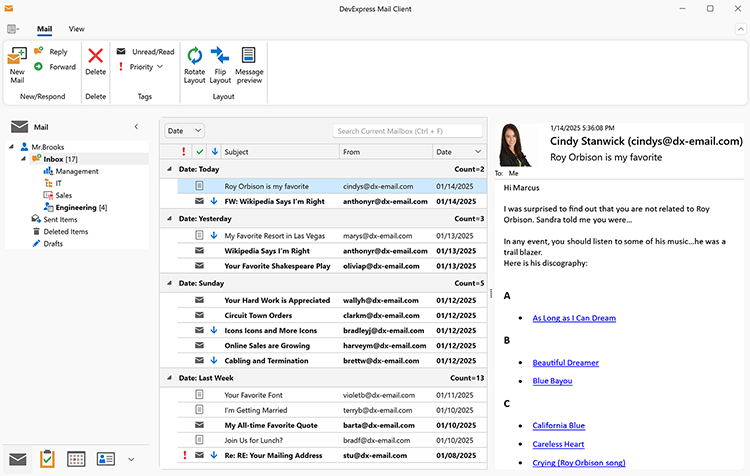Click the New Mail icon
This screenshot has width=750, height=476.
click(17, 58)
